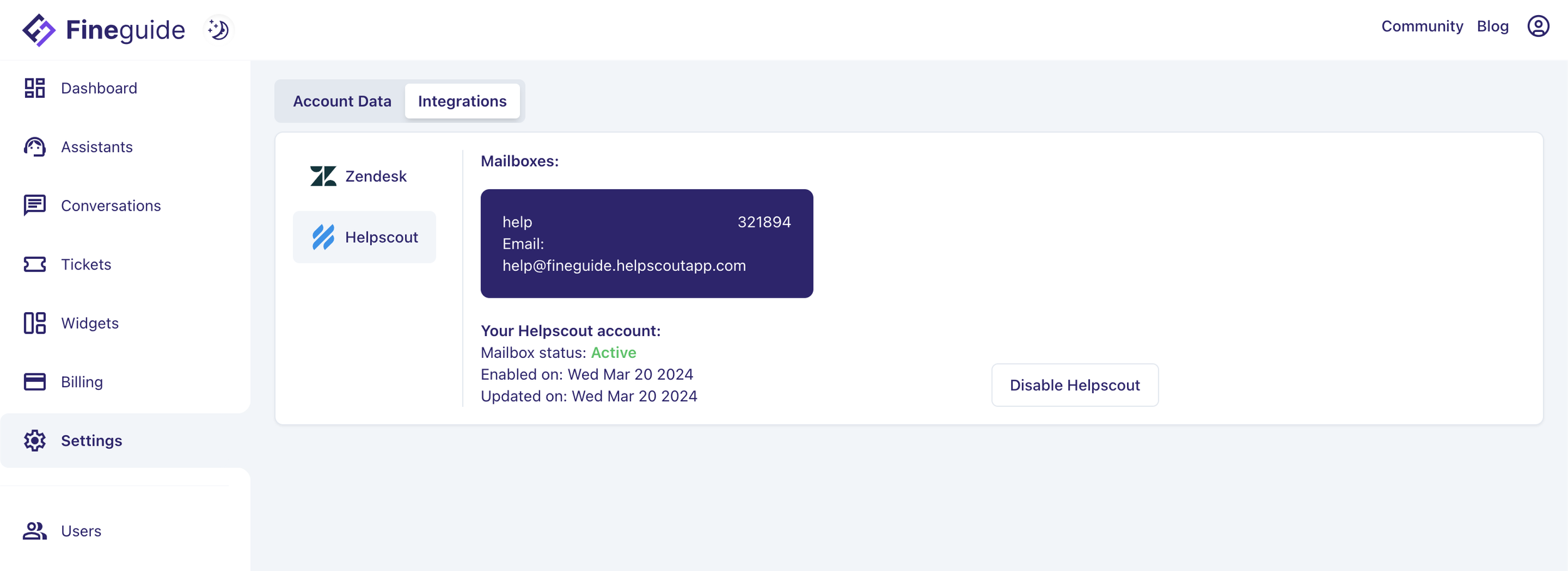
Task: Click the Fineguide logo icon
Action: pyautogui.click(x=39, y=30)
